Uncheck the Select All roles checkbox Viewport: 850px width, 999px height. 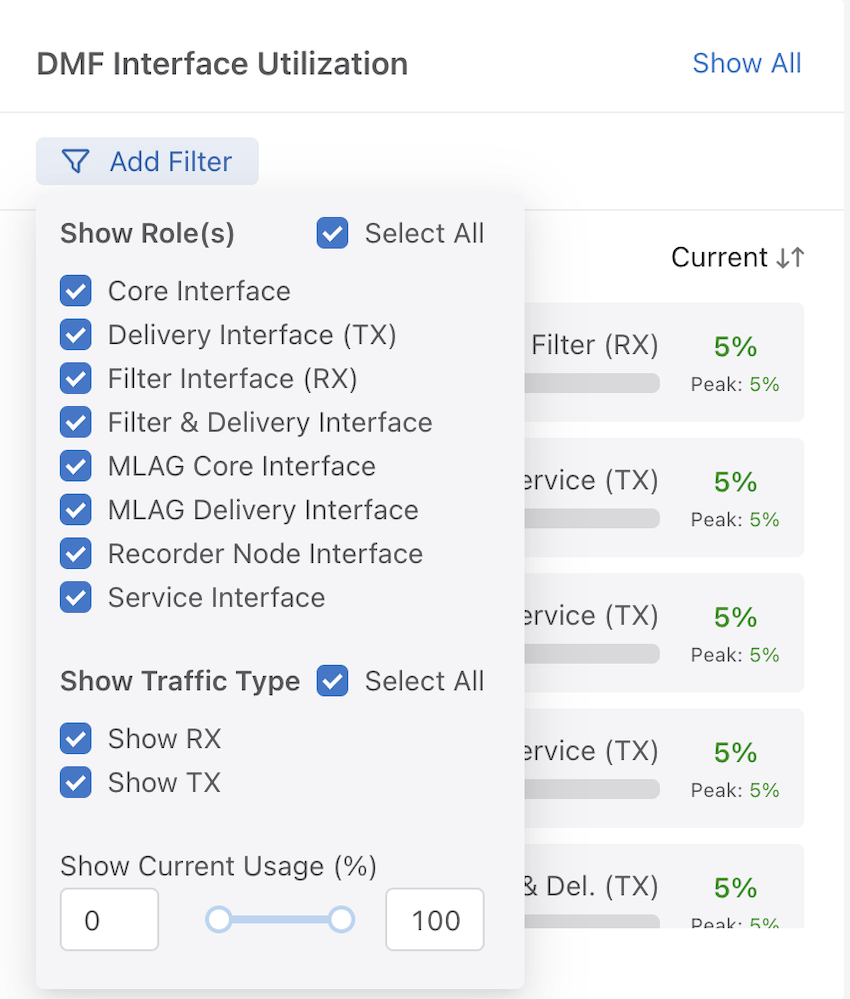point(332,233)
